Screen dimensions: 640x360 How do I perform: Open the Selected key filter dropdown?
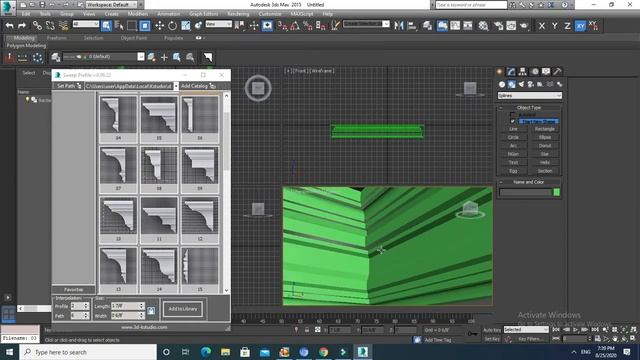point(526,329)
